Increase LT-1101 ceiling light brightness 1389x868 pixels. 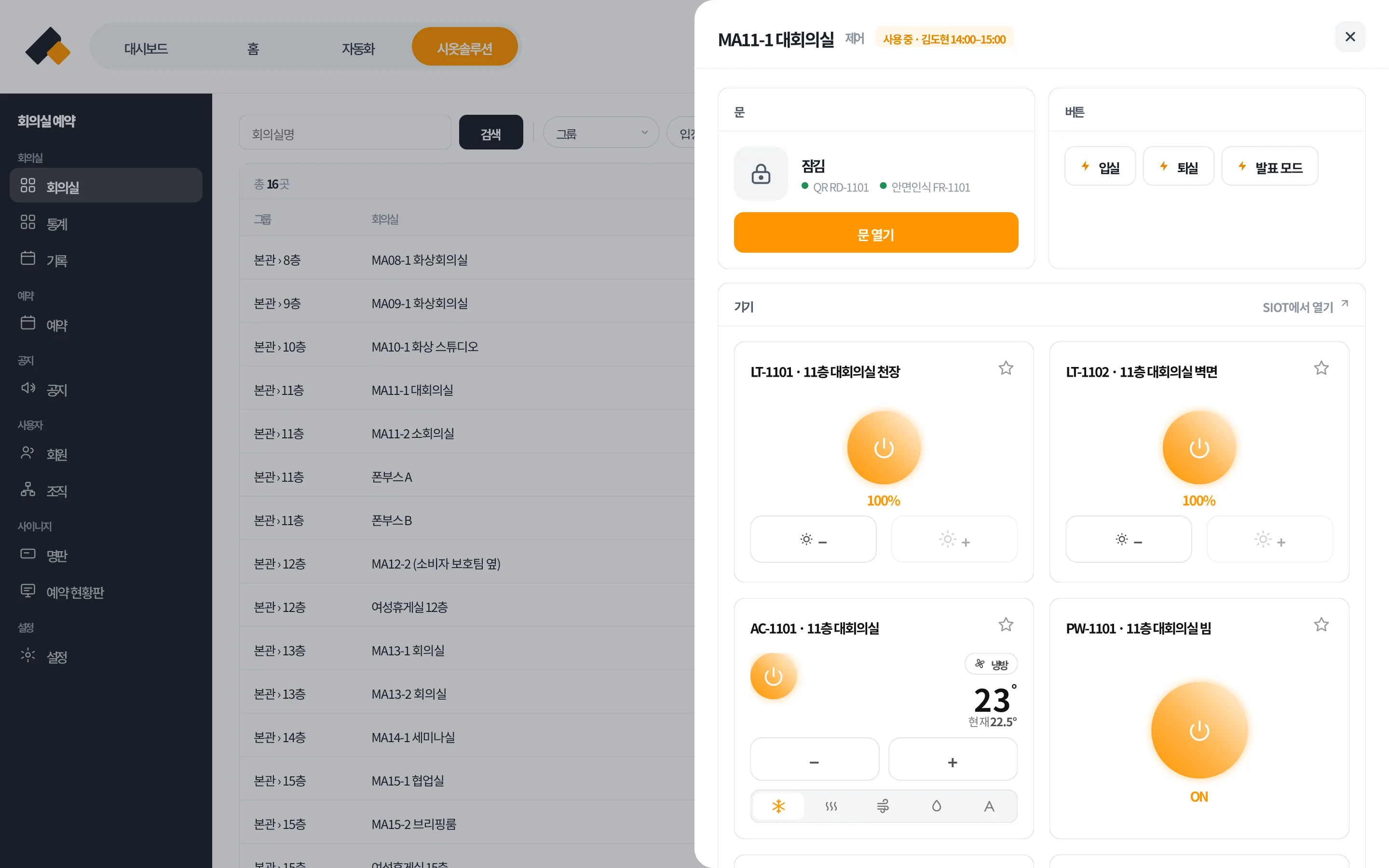[x=954, y=540]
